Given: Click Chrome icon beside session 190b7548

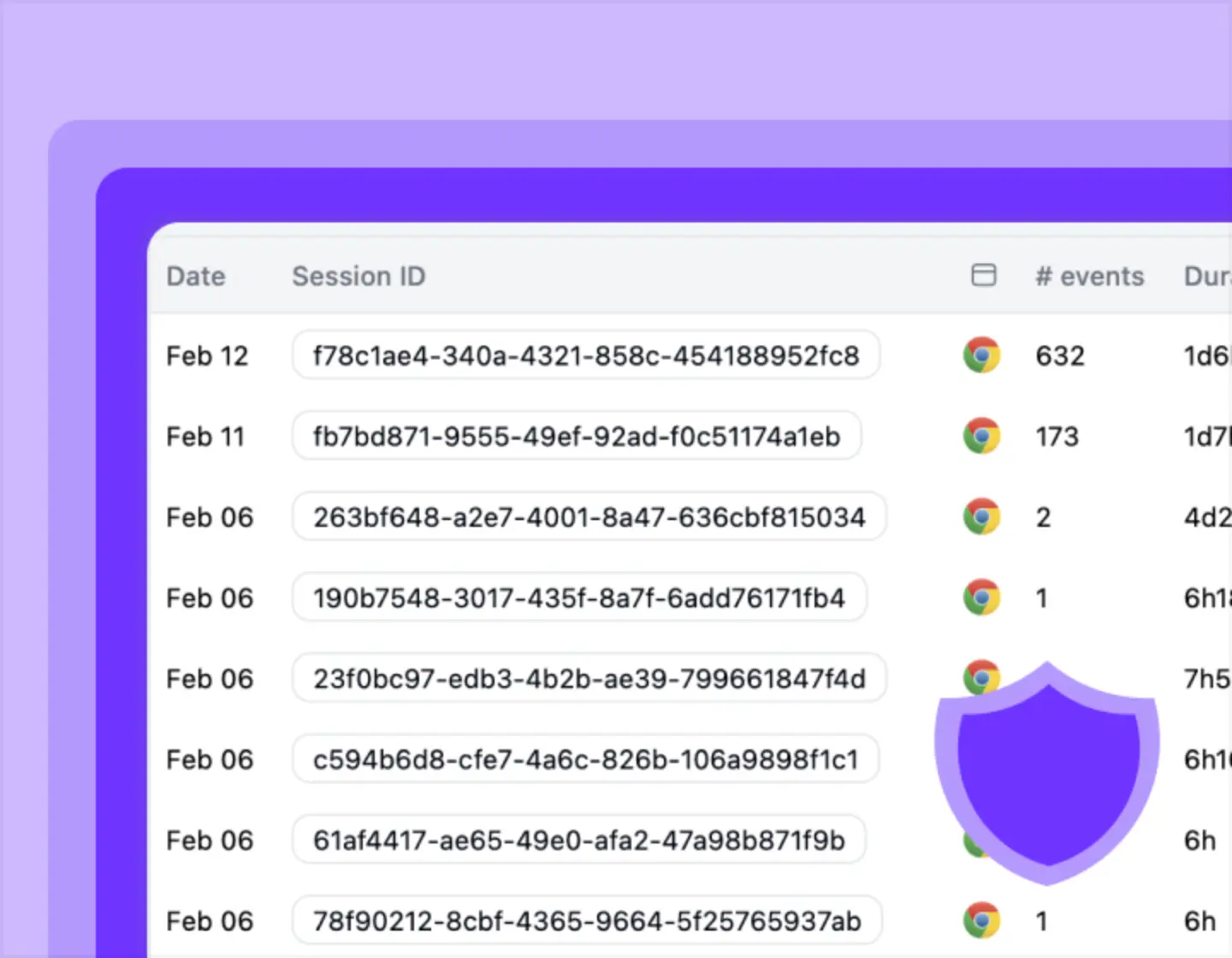Looking at the screenshot, I should coord(981,597).
